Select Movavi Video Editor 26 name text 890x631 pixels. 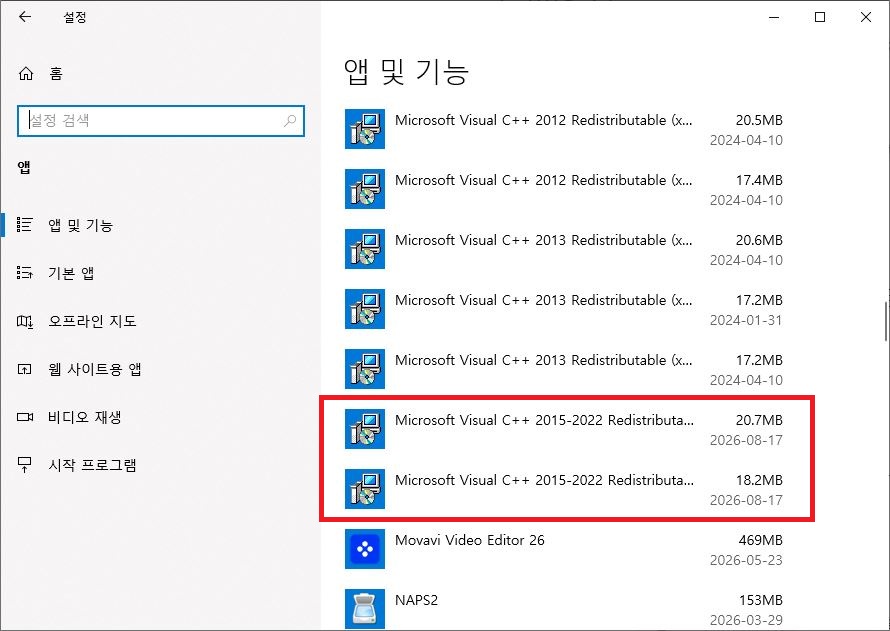tap(469, 540)
